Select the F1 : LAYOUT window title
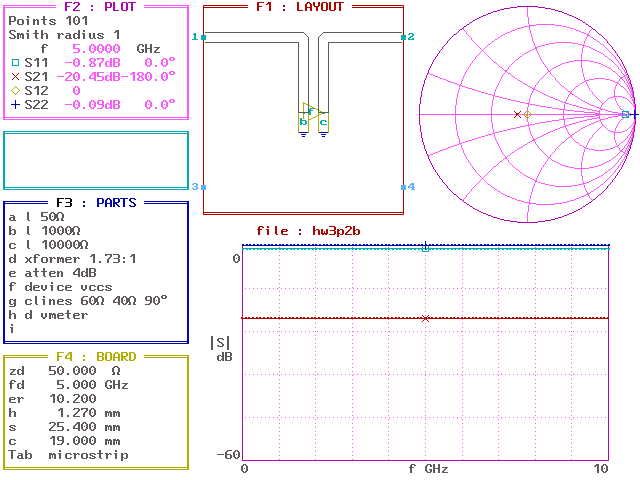This screenshot has height=480, width=640. 300,7
